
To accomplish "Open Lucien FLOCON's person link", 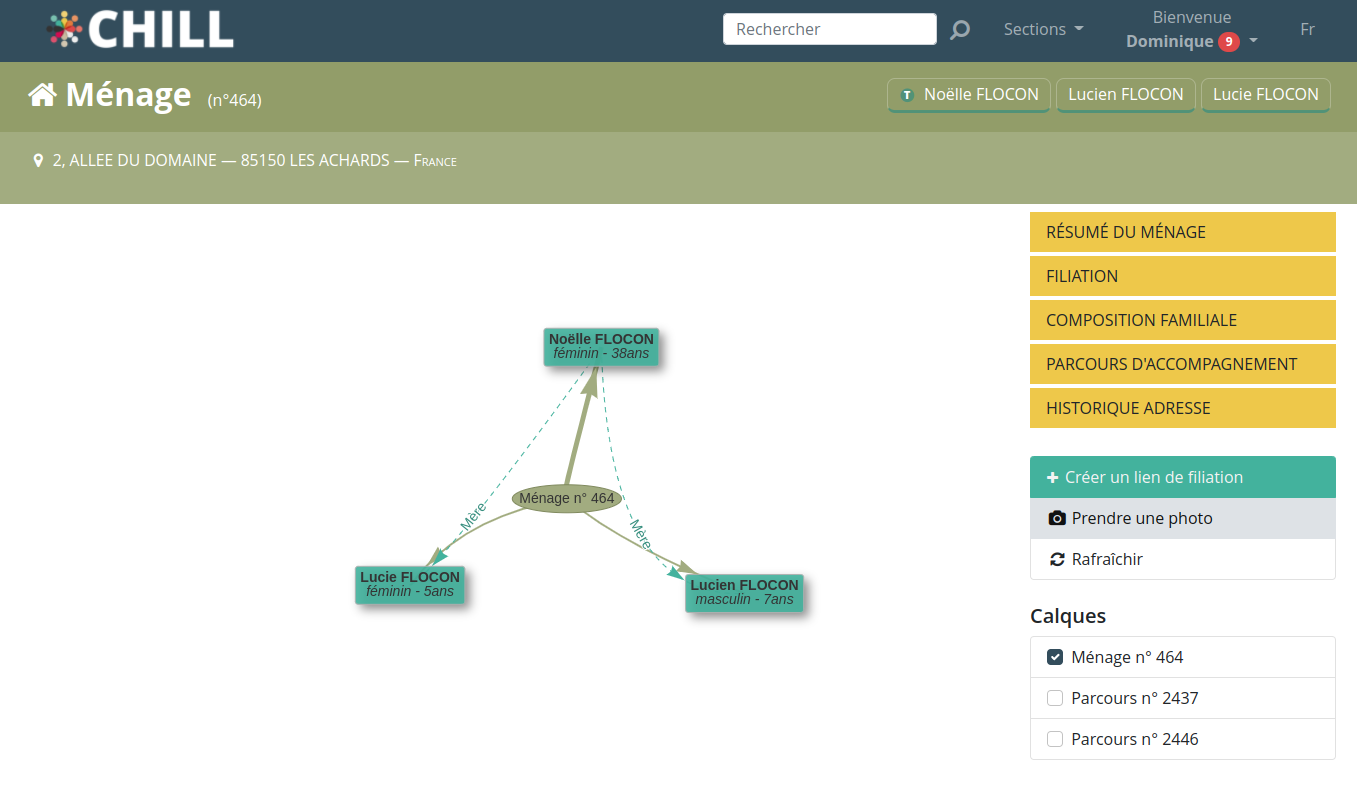I will [x=1125, y=95].
